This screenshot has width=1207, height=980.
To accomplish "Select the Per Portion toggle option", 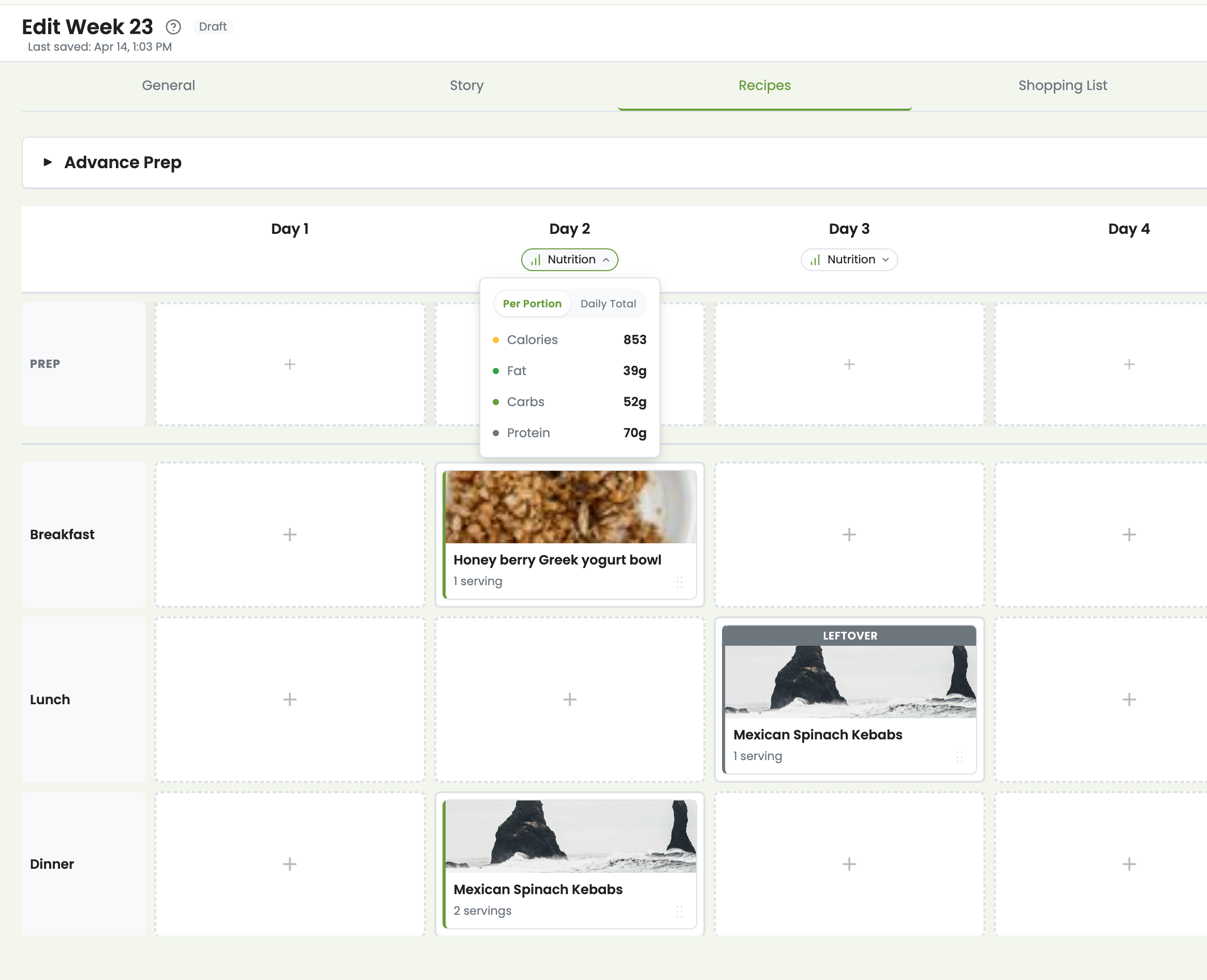I will 532,304.
